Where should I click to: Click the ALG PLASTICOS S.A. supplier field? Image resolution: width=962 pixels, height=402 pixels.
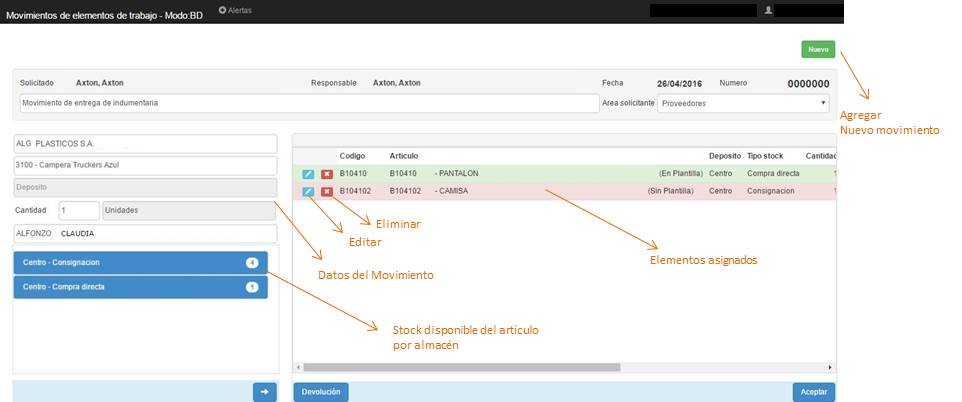coord(145,145)
